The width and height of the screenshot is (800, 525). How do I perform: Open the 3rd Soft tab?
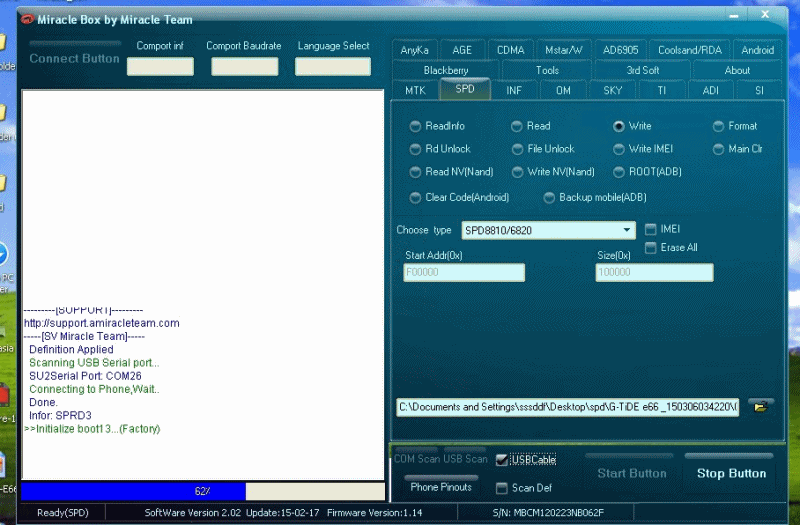(643, 70)
